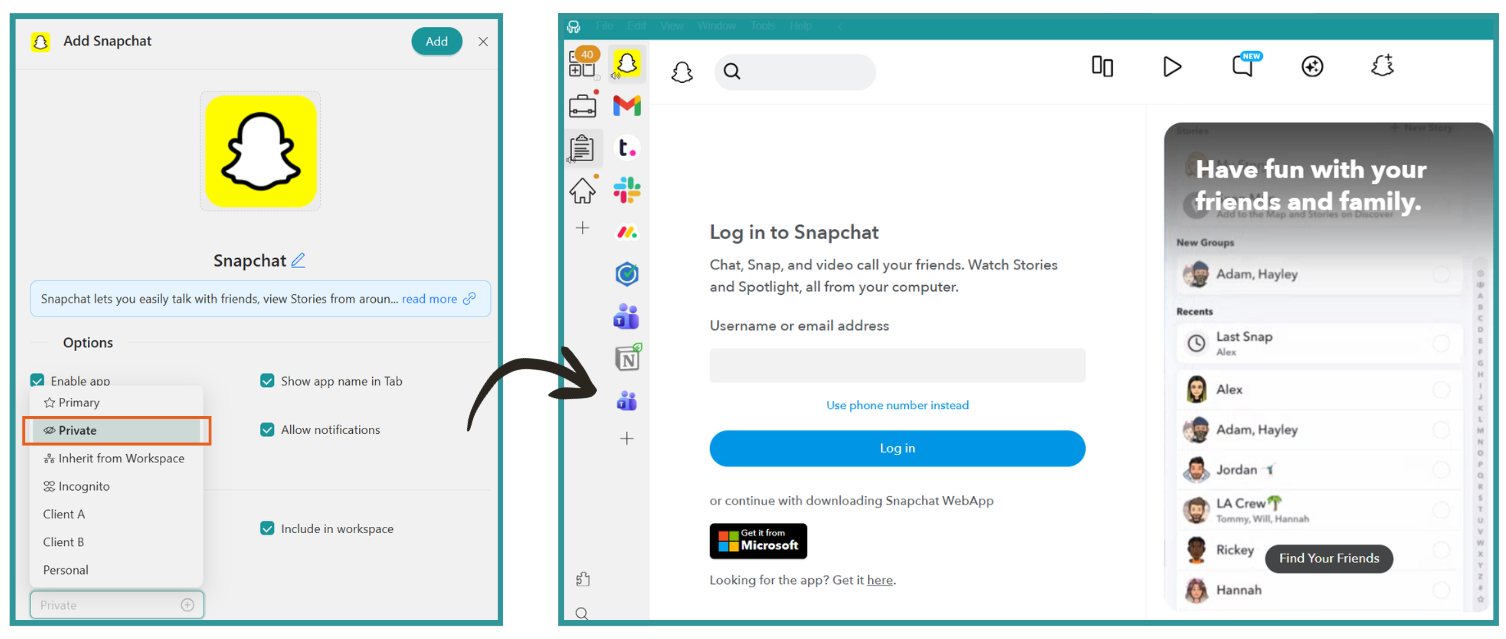Open Tumblr from the sidebar
Screen dimensions: 1506x639
tap(627, 147)
